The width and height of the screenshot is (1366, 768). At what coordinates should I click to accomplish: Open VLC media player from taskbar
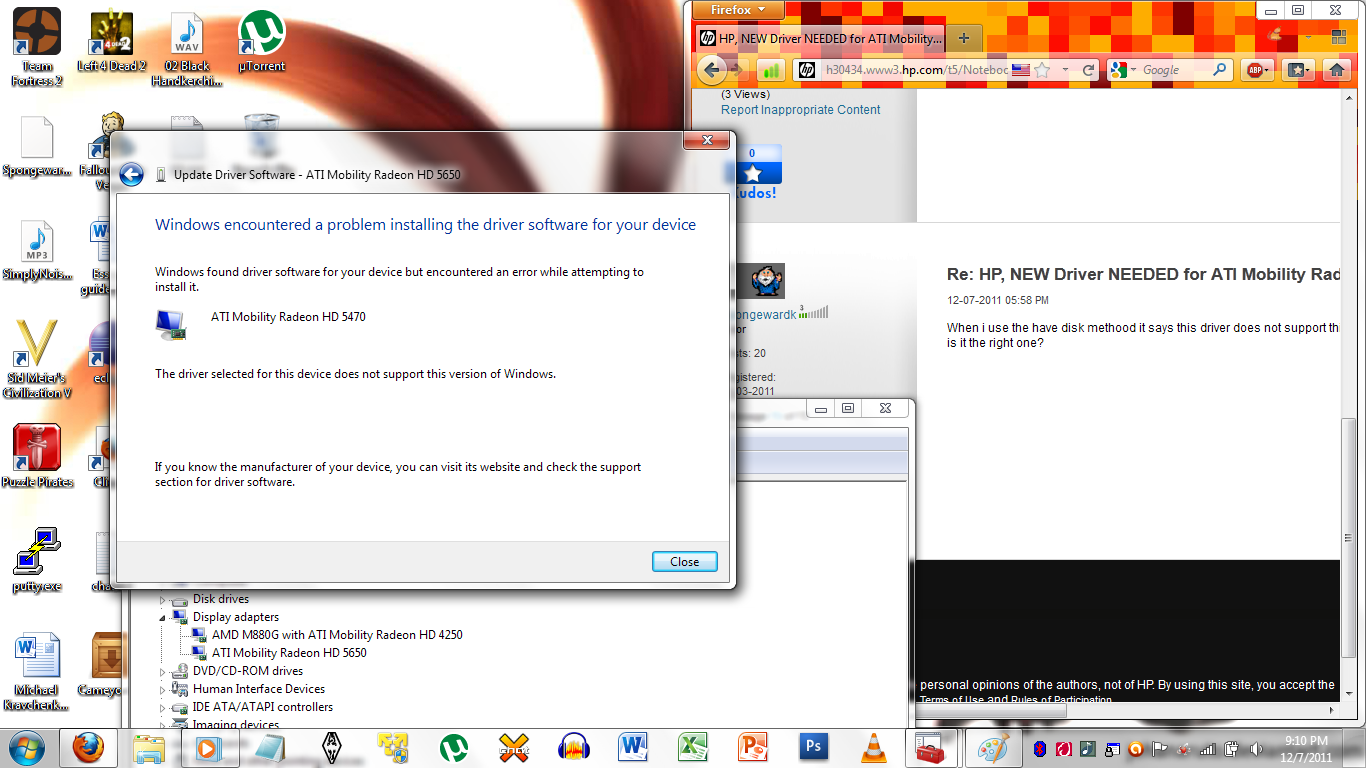(x=874, y=748)
